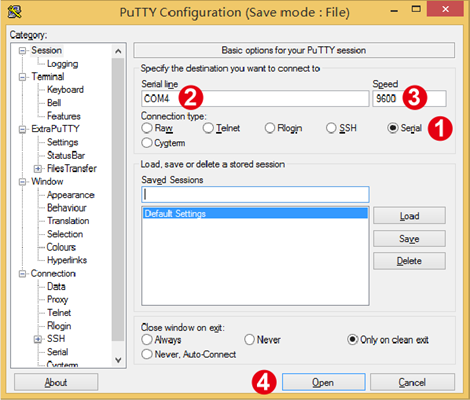Open the Selection category
Screen dimensions: 470x400
point(65,234)
